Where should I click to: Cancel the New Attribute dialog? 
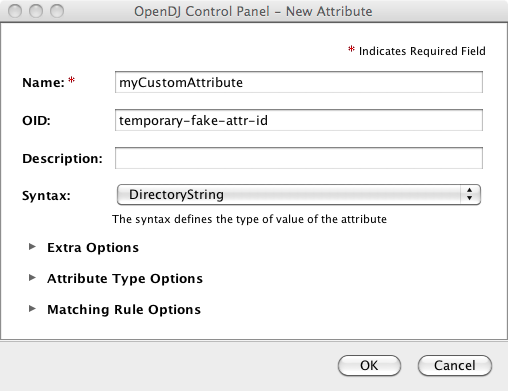pyautogui.click(x=455, y=365)
